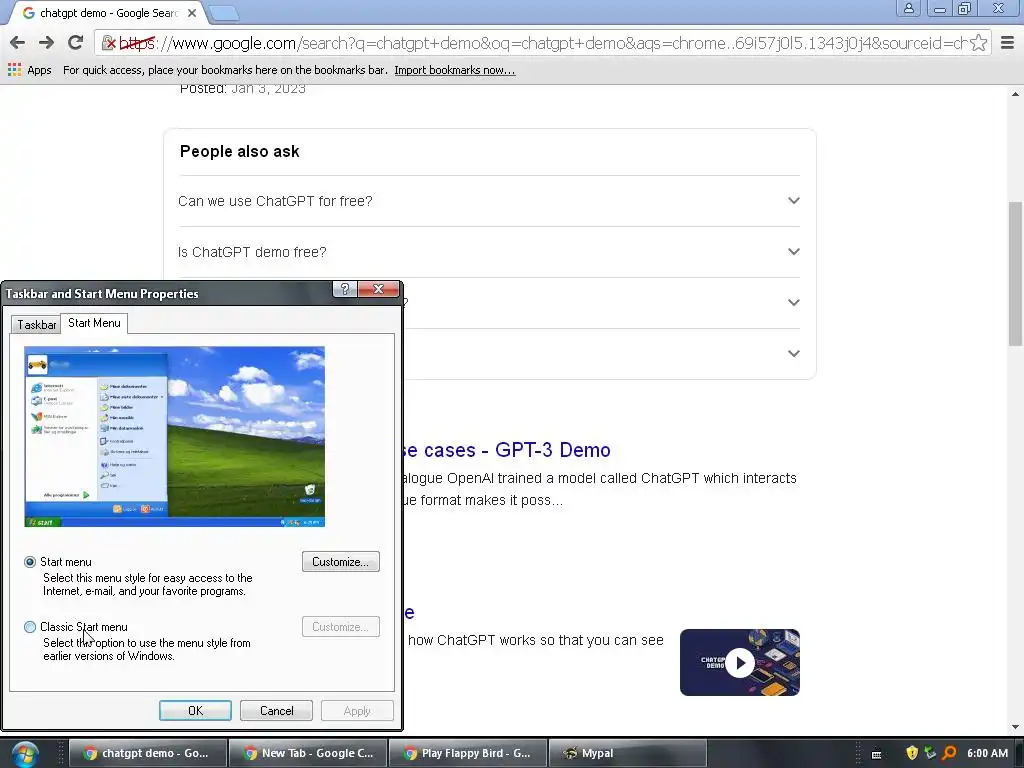Switch to 'Play Flappy Bird - G...' taskbar window
Viewport: 1024px width, 768px height.
pyautogui.click(x=468, y=753)
